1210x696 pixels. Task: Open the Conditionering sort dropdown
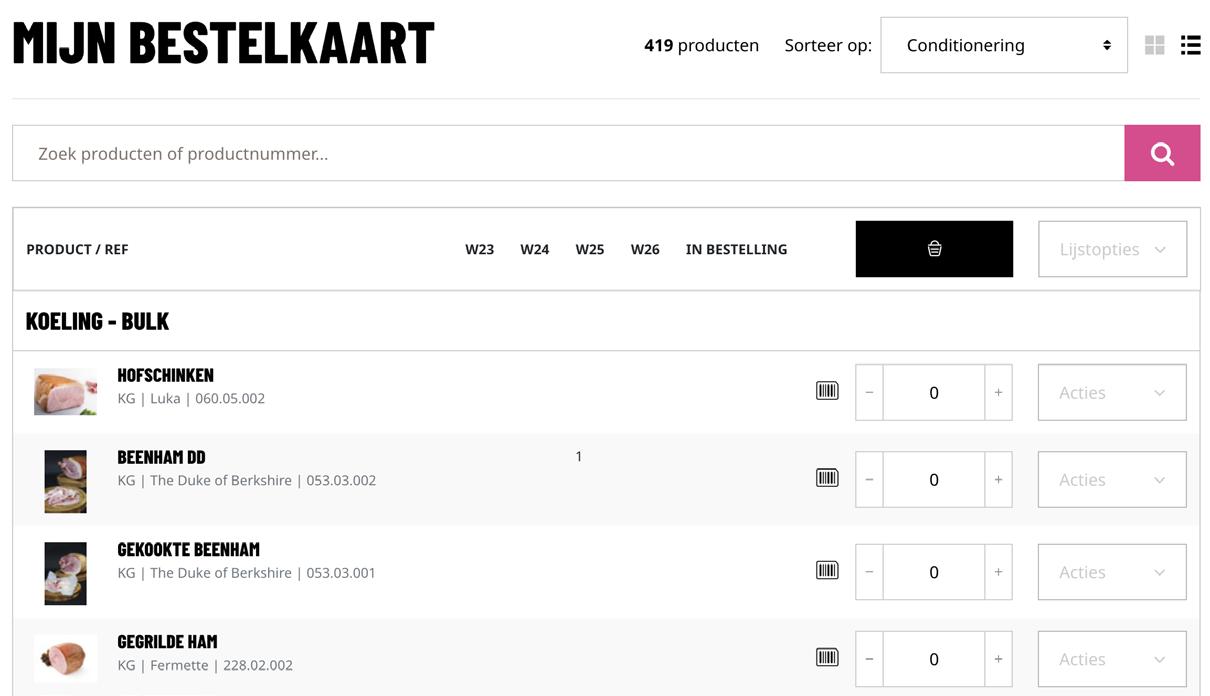pyautogui.click(x=1003, y=45)
